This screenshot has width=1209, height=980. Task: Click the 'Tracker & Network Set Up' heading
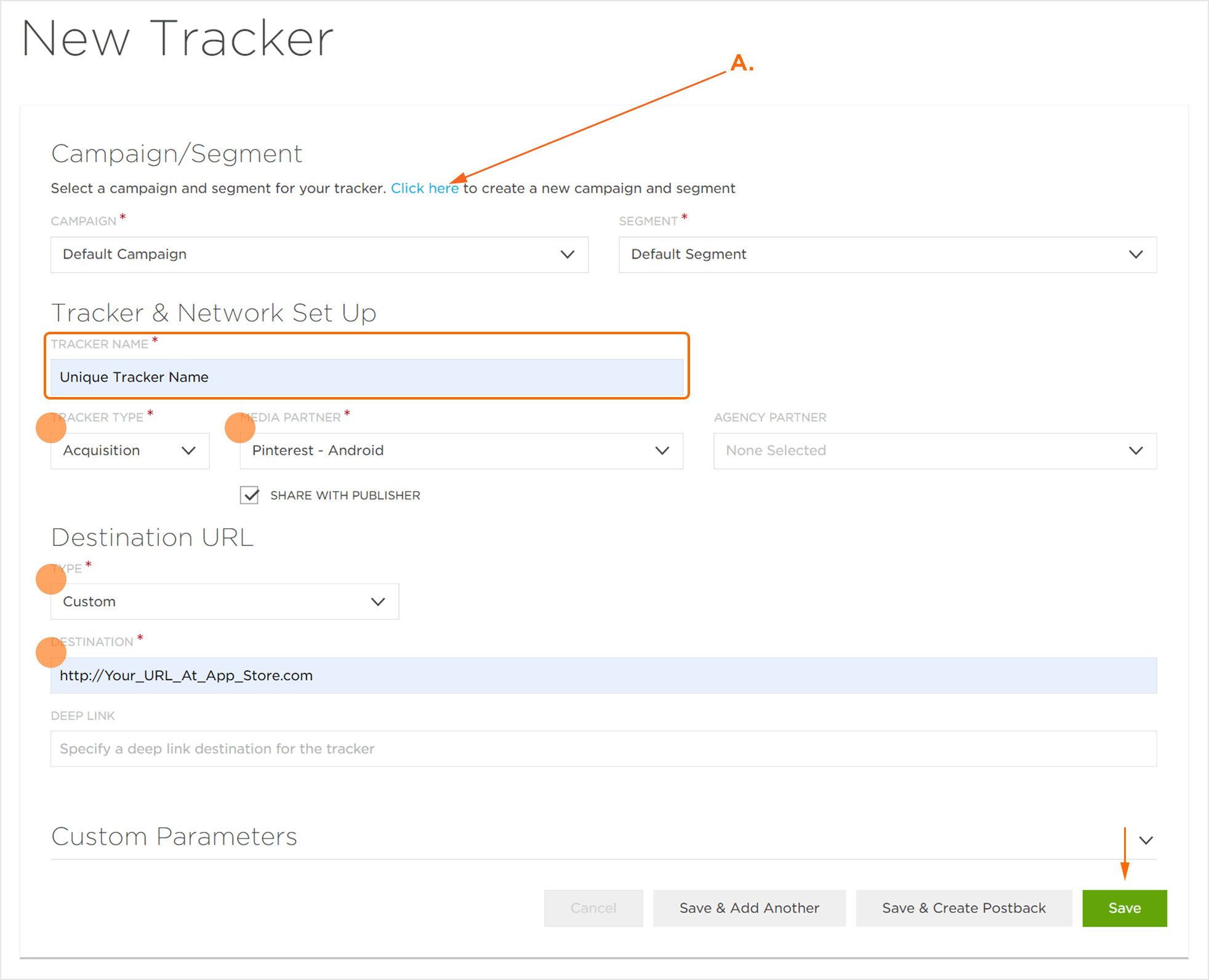pos(214,313)
